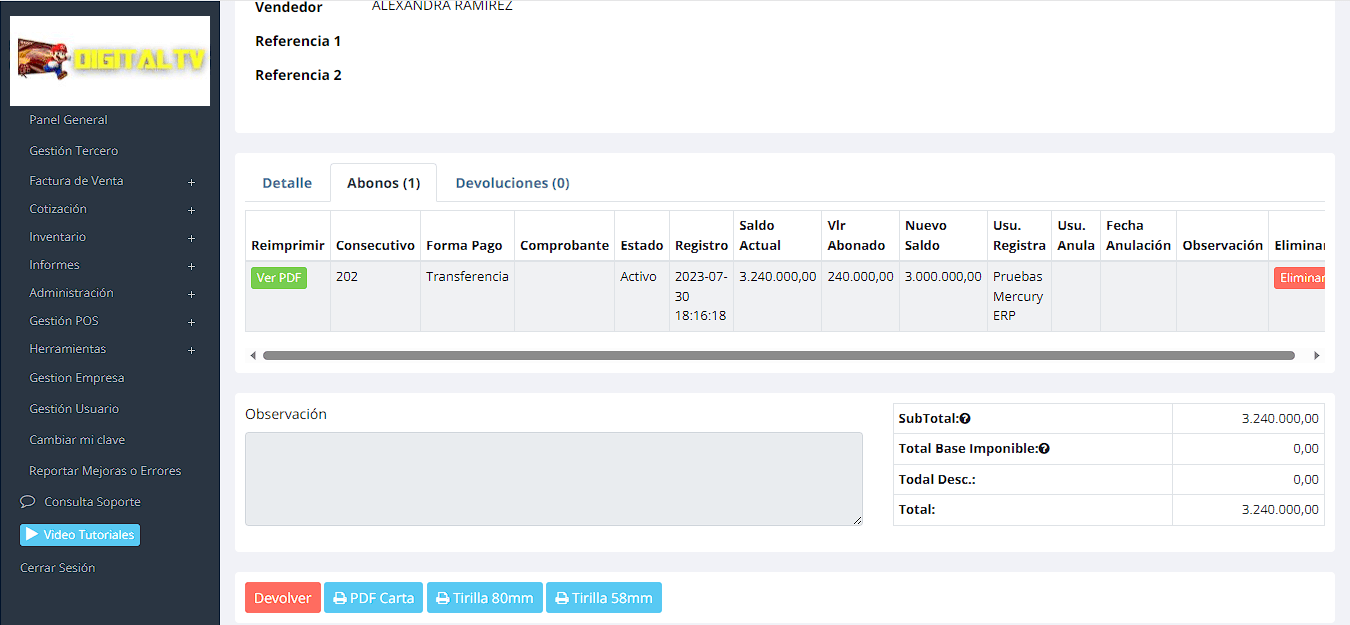Click the SubTotal help question icon
Viewport: 1350px width, 625px height.
click(965, 419)
